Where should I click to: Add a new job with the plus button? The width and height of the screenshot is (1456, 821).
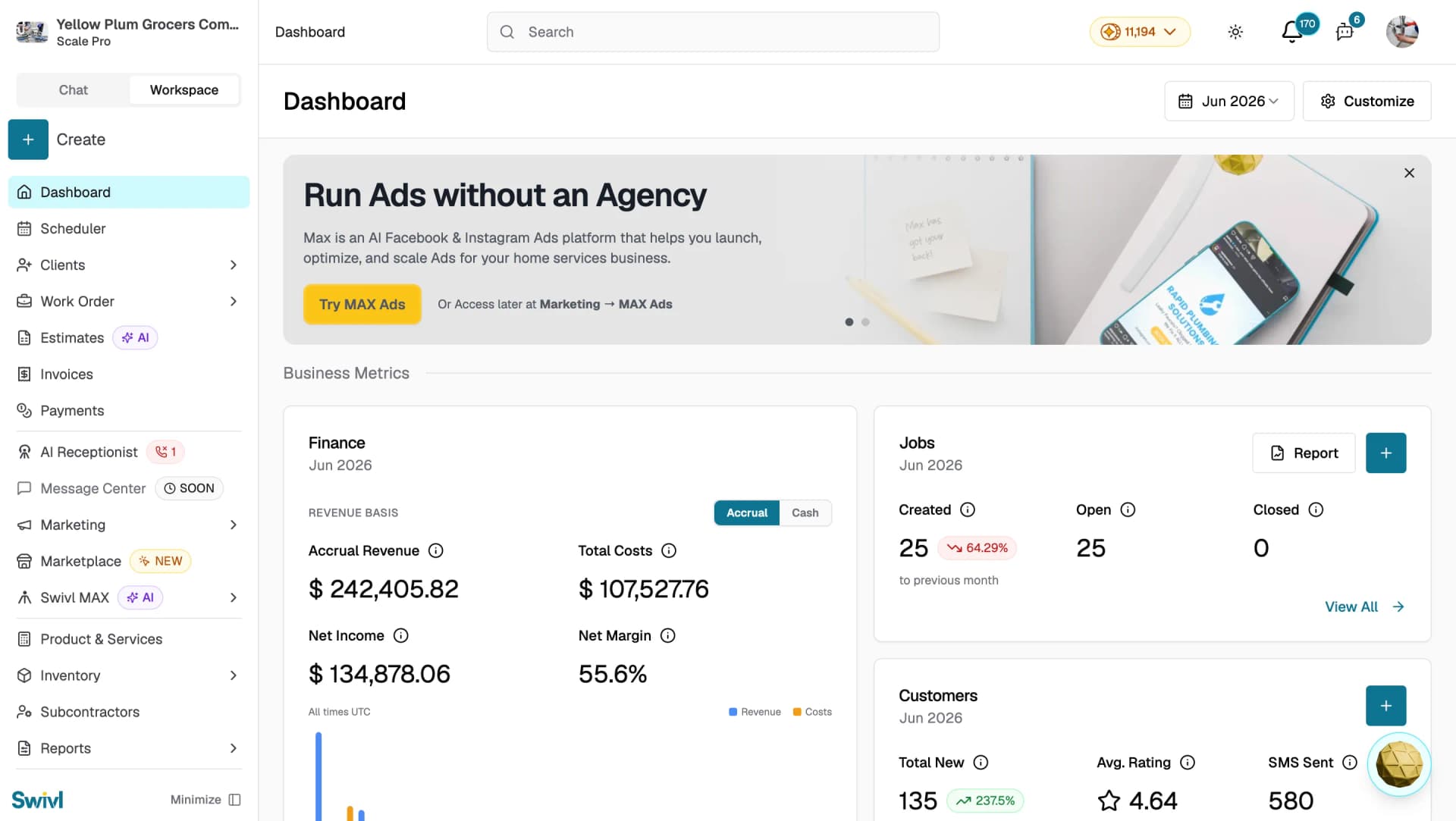(1385, 453)
